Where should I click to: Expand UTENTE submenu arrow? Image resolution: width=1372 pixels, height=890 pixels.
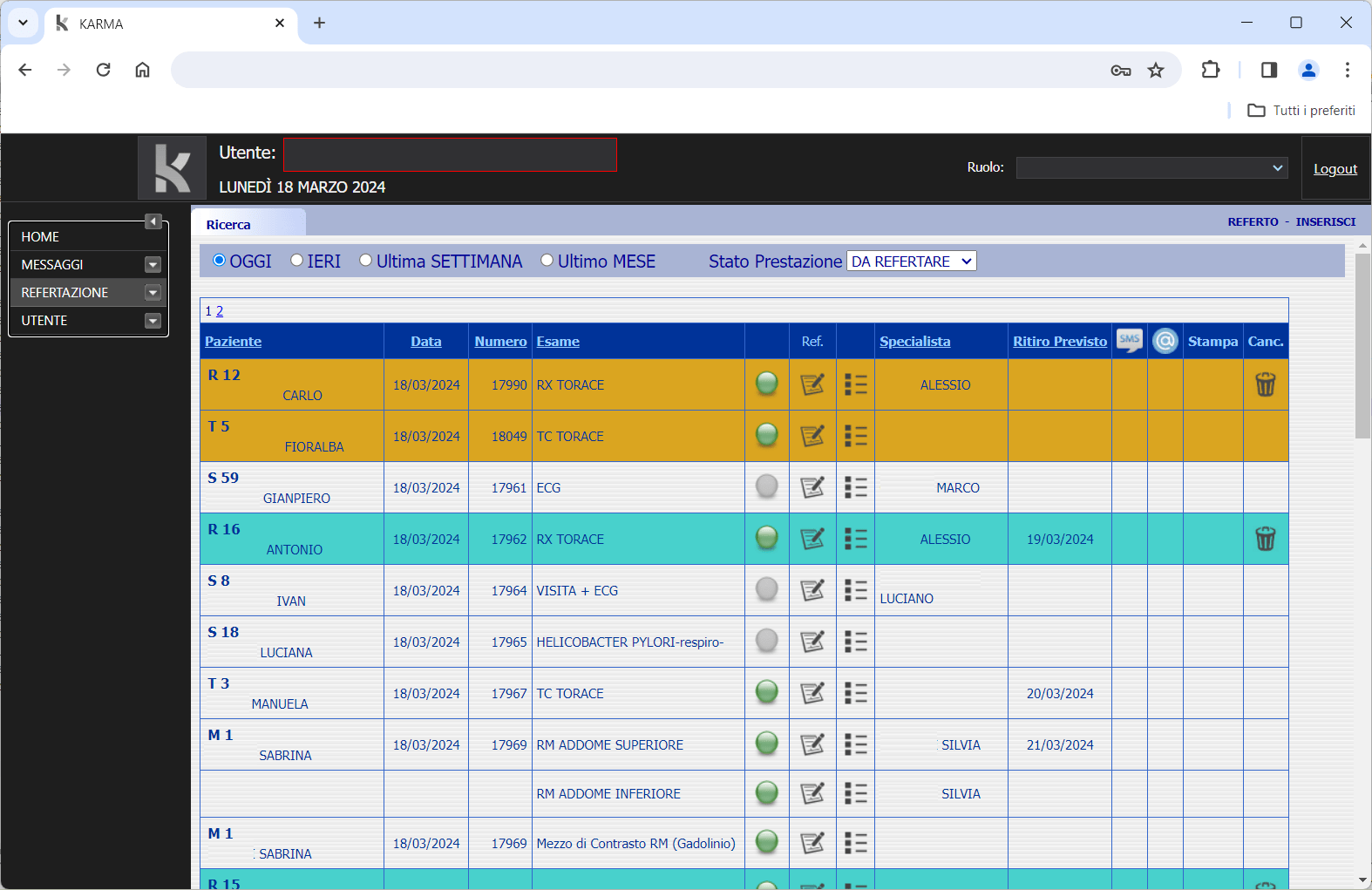coord(153,321)
